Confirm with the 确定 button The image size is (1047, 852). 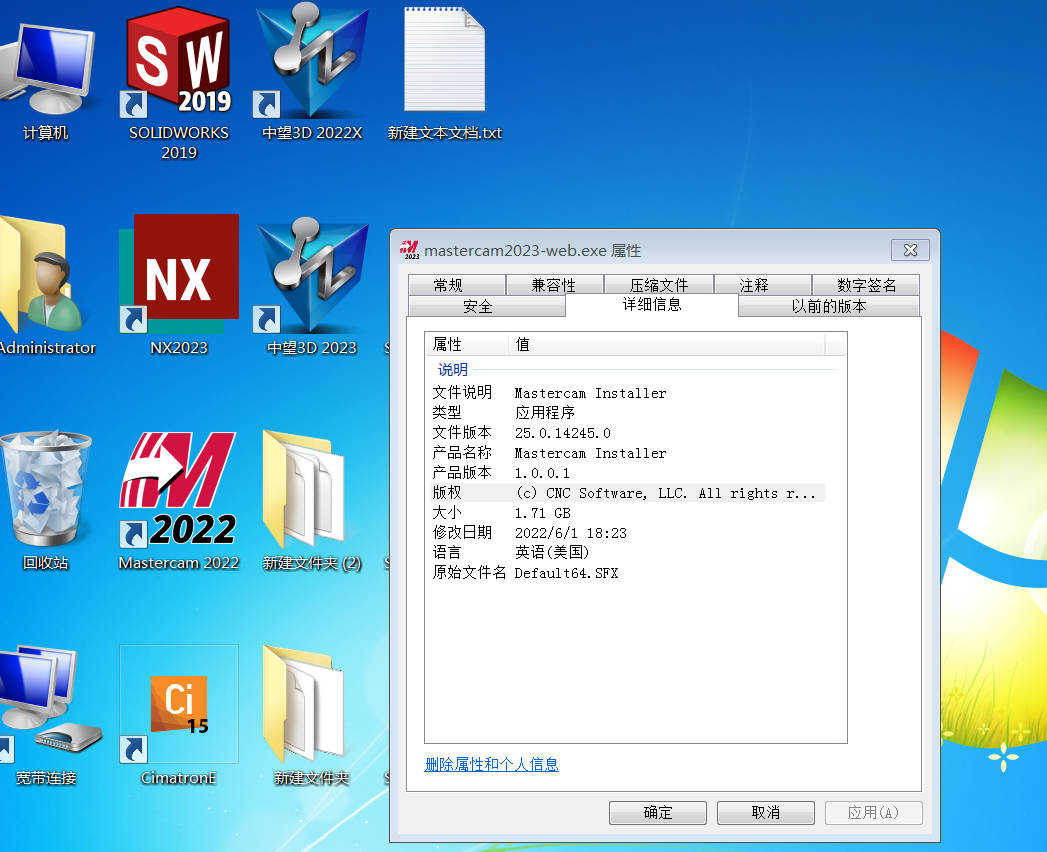657,813
